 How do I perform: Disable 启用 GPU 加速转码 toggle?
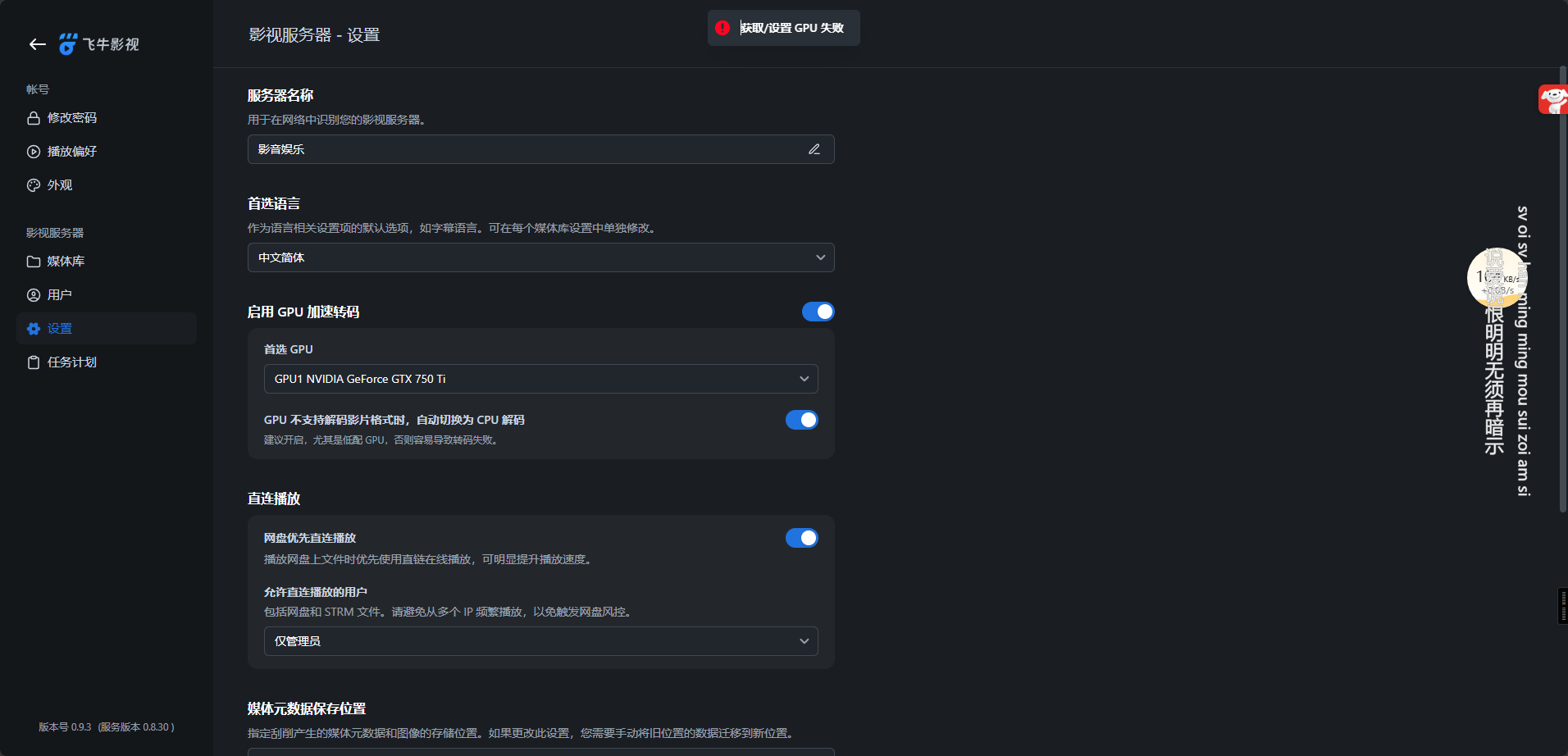(x=818, y=312)
